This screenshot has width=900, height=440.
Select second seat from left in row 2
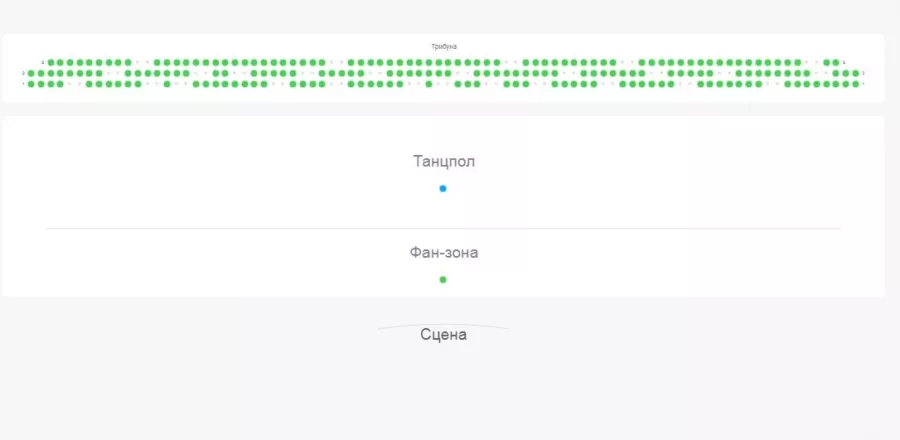40,73
